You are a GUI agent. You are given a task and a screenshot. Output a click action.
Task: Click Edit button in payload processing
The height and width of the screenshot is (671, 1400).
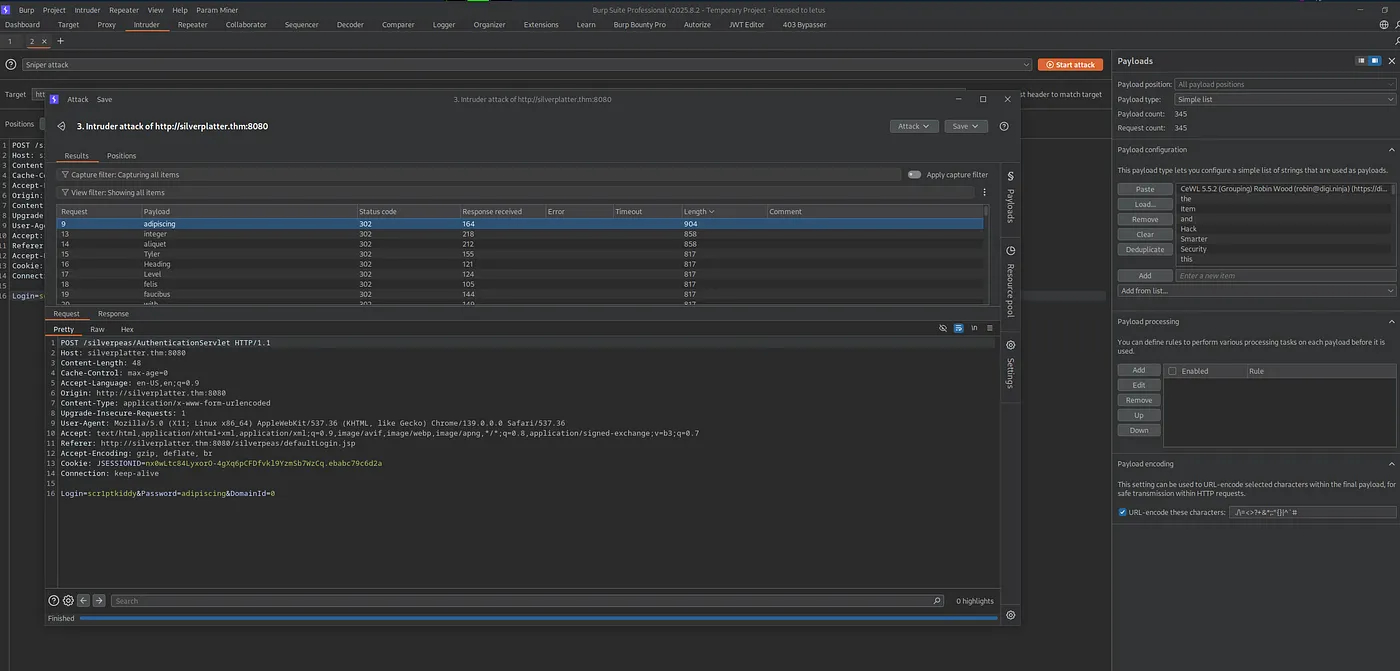click(1139, 385)
